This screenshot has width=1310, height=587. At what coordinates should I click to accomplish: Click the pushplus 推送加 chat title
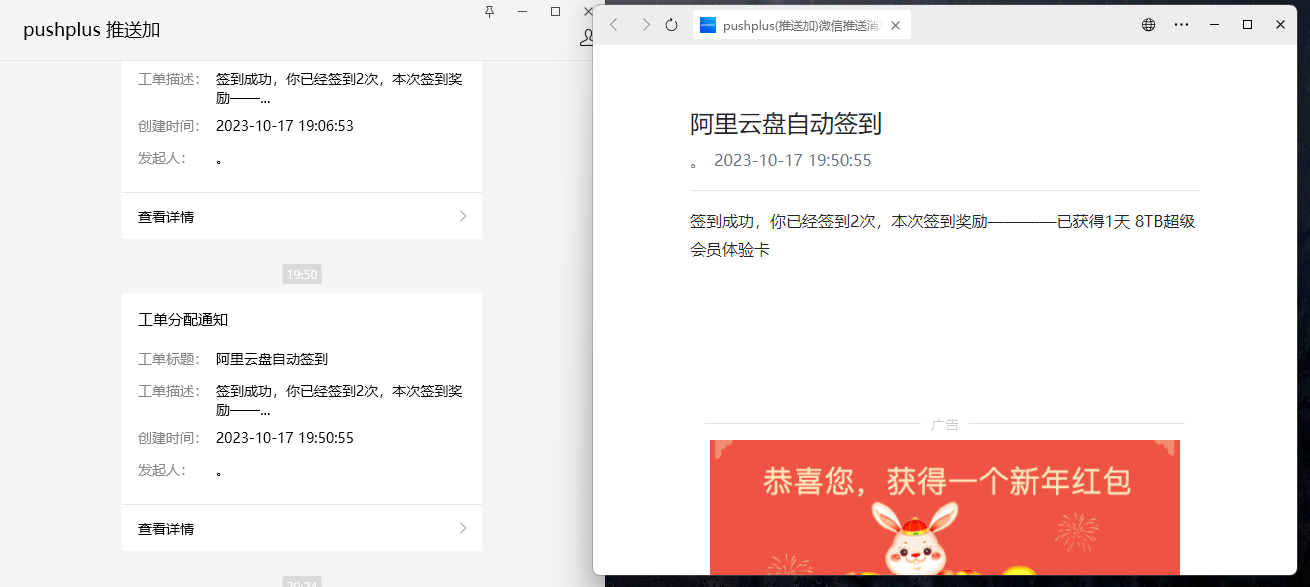pos(92,30)
